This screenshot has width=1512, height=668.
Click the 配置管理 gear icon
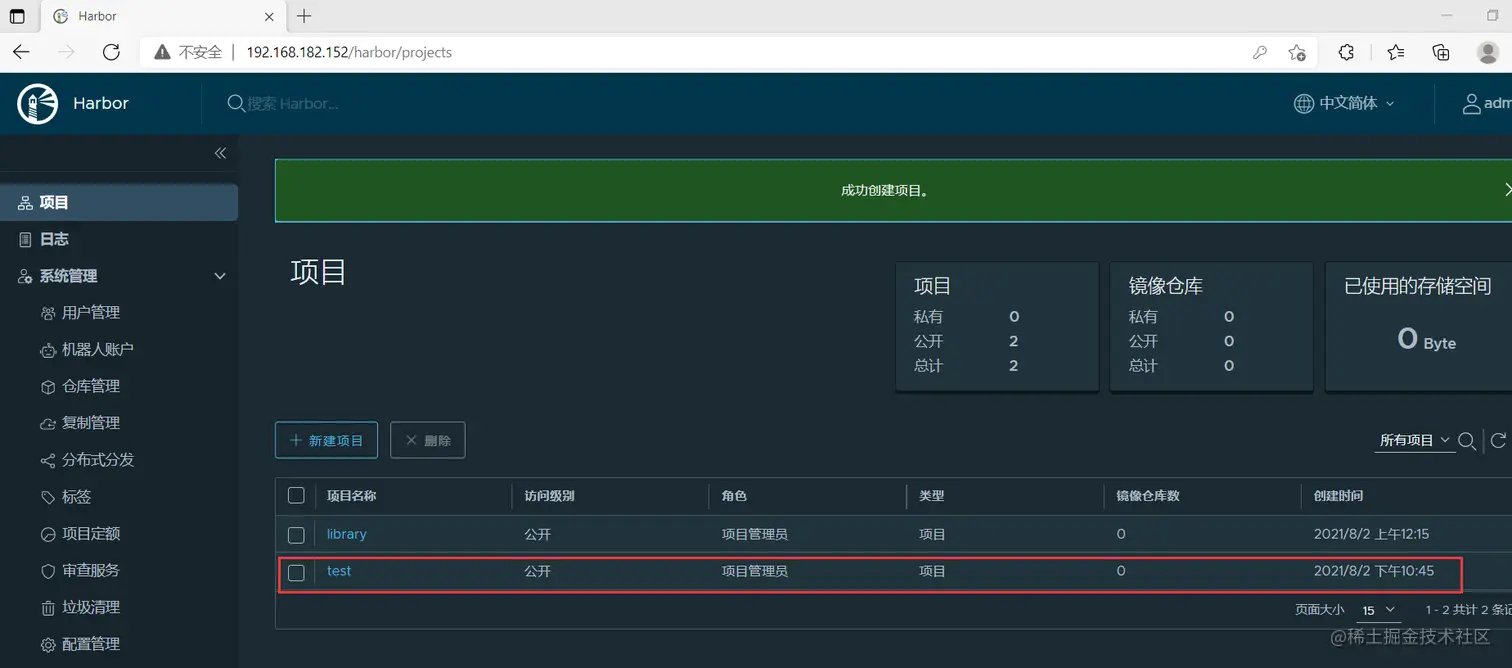point(47,645)
